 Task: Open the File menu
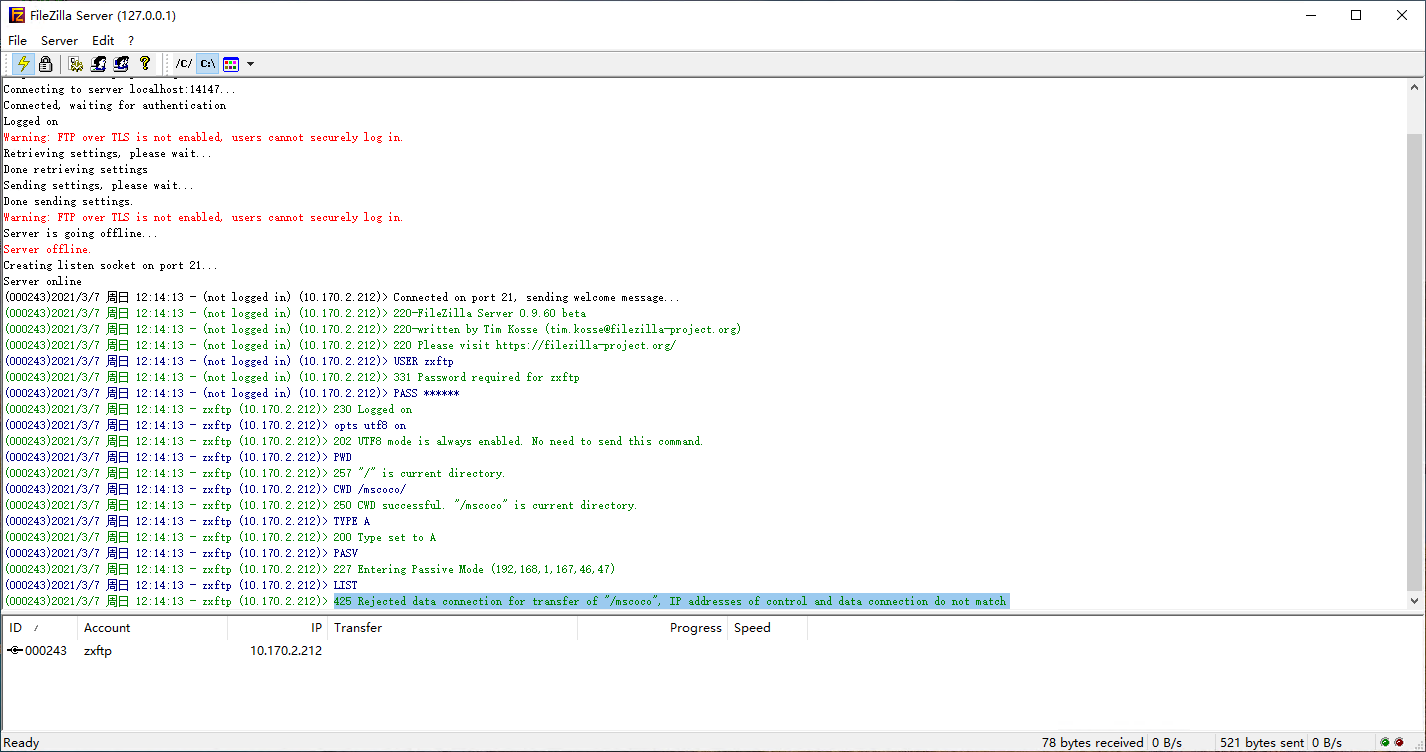pos(17,41)
